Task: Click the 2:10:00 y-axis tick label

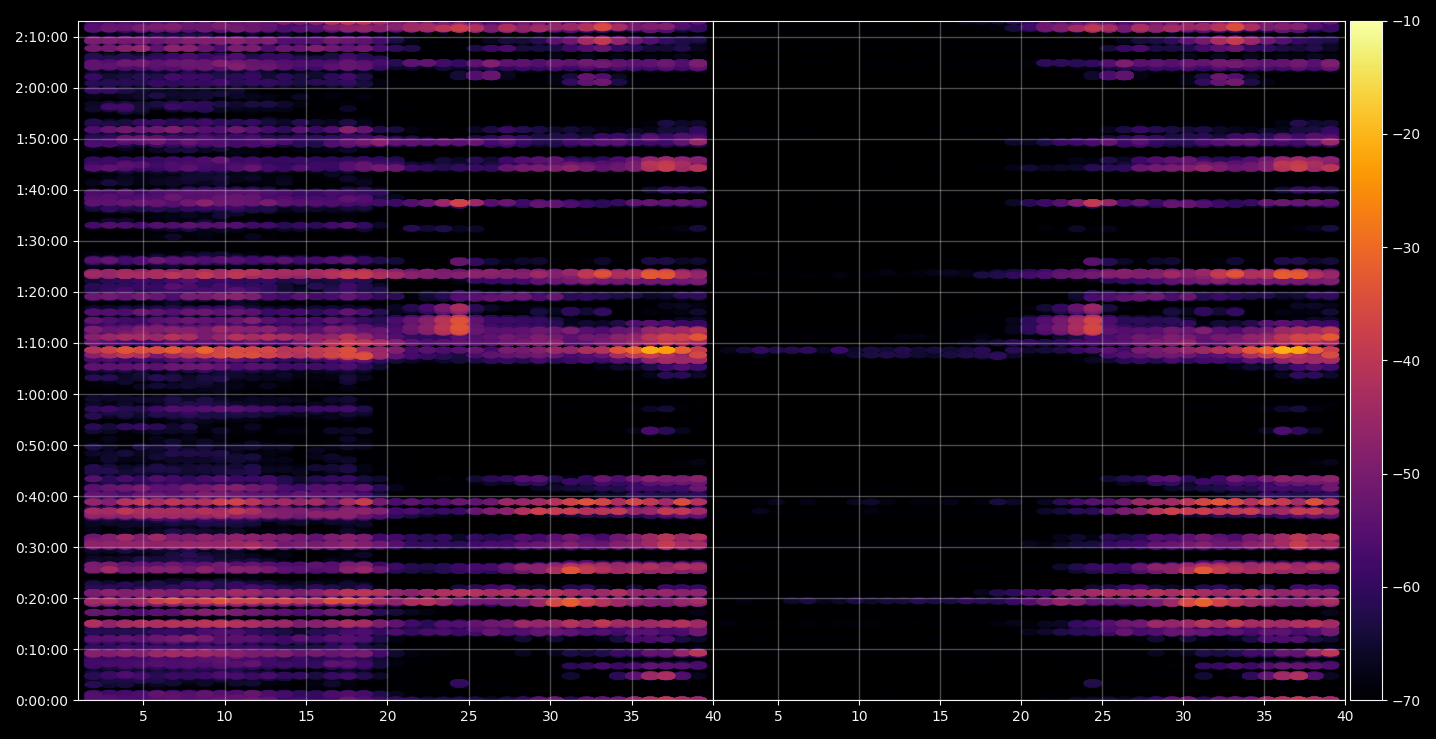Action: point(41,37)
